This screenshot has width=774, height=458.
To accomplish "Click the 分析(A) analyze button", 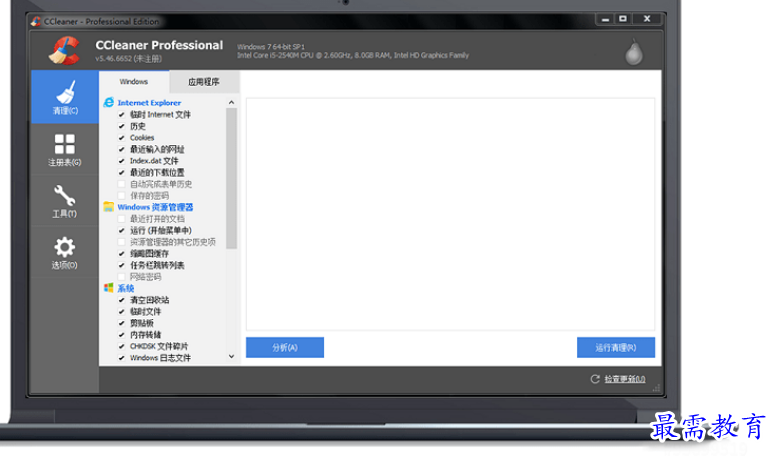I will click(285, 347).
